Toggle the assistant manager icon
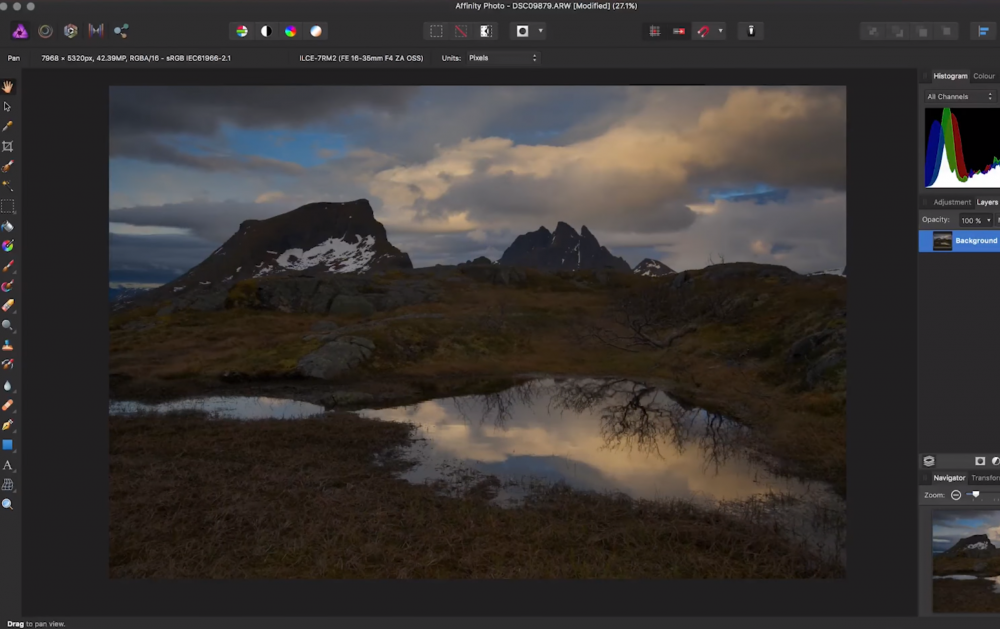Viewport: 1000px width, 629px height. click(x=751, y=31)
